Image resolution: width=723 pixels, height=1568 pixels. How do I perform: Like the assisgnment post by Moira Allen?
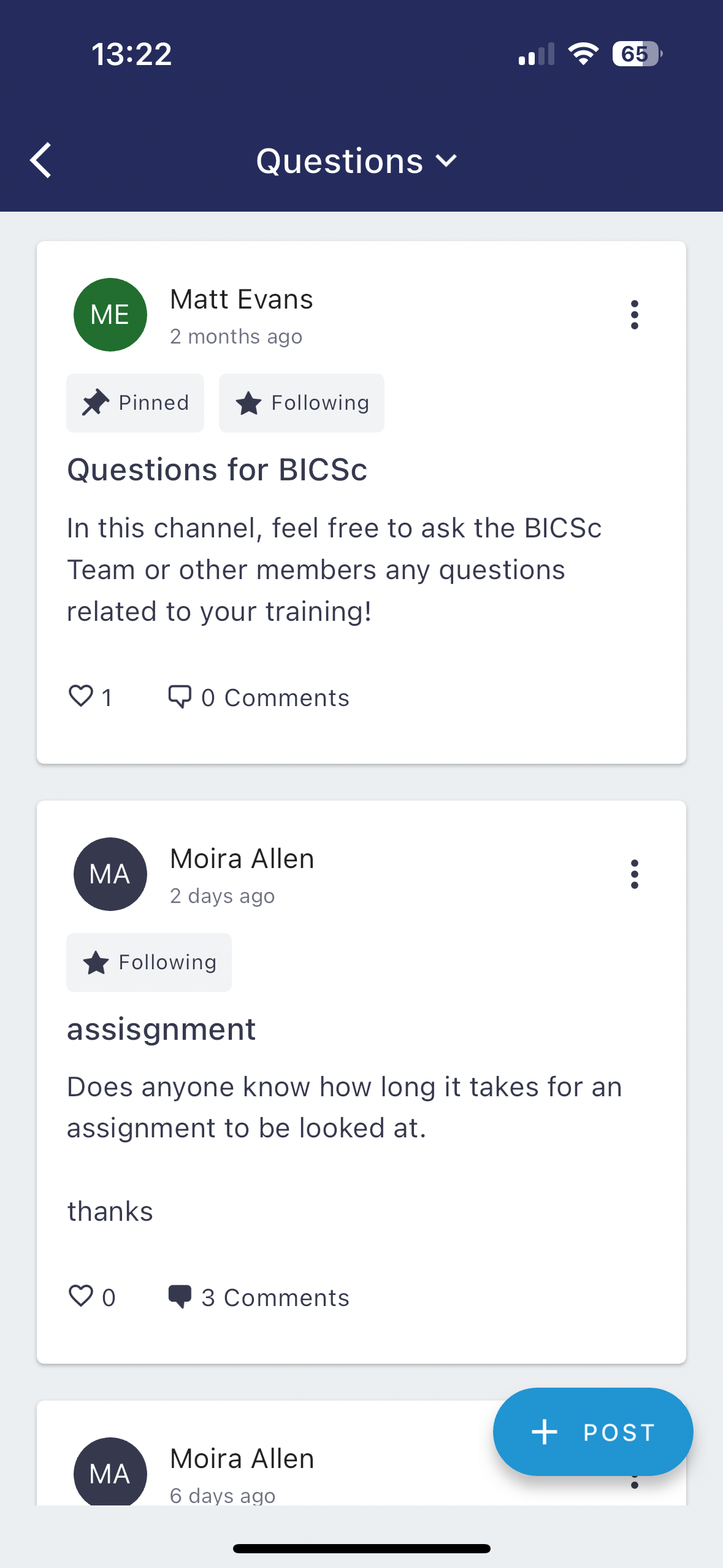pyautogui.click(x=81, y=1297)
